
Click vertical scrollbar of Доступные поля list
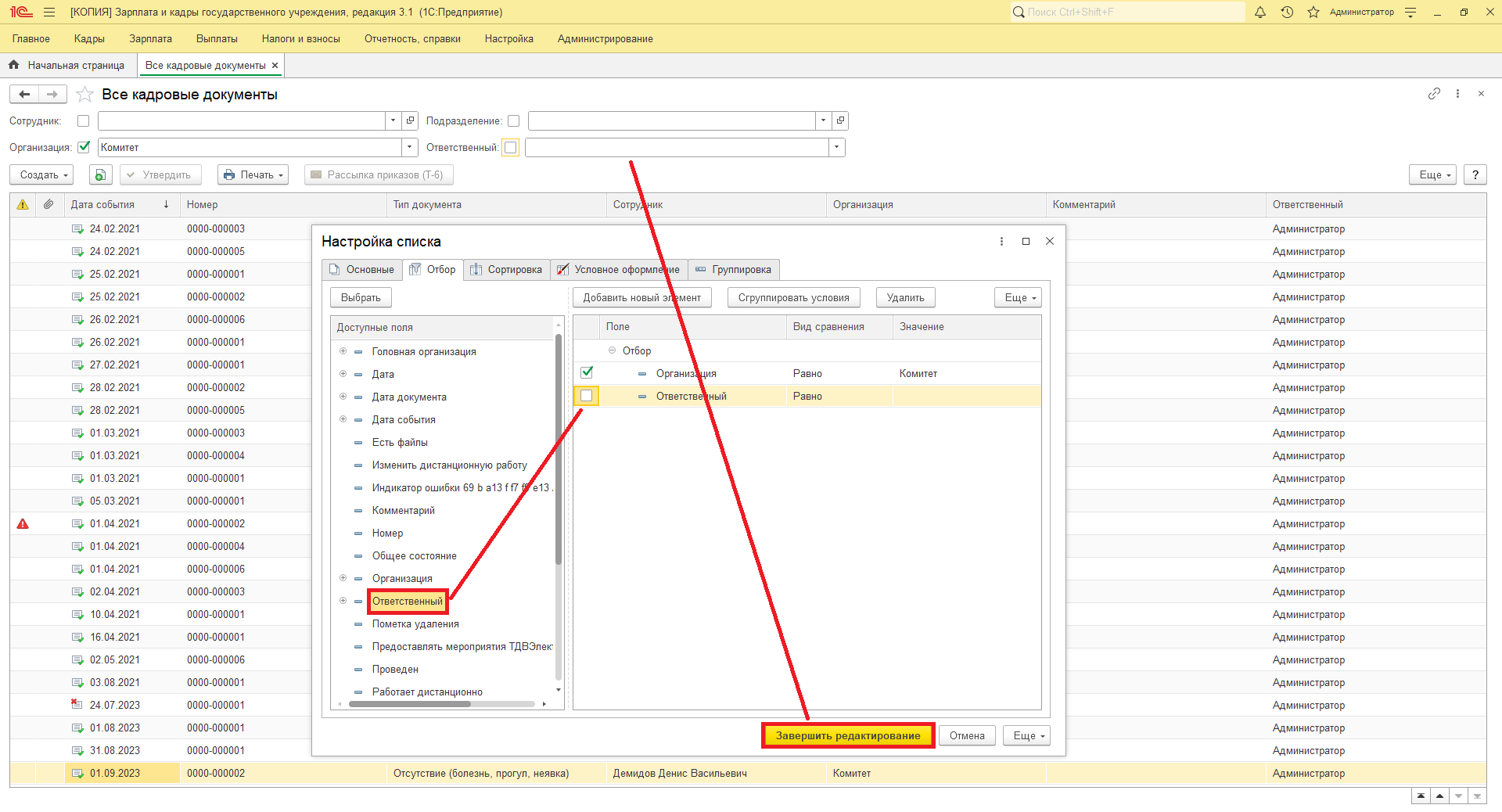tap(559, 450)
